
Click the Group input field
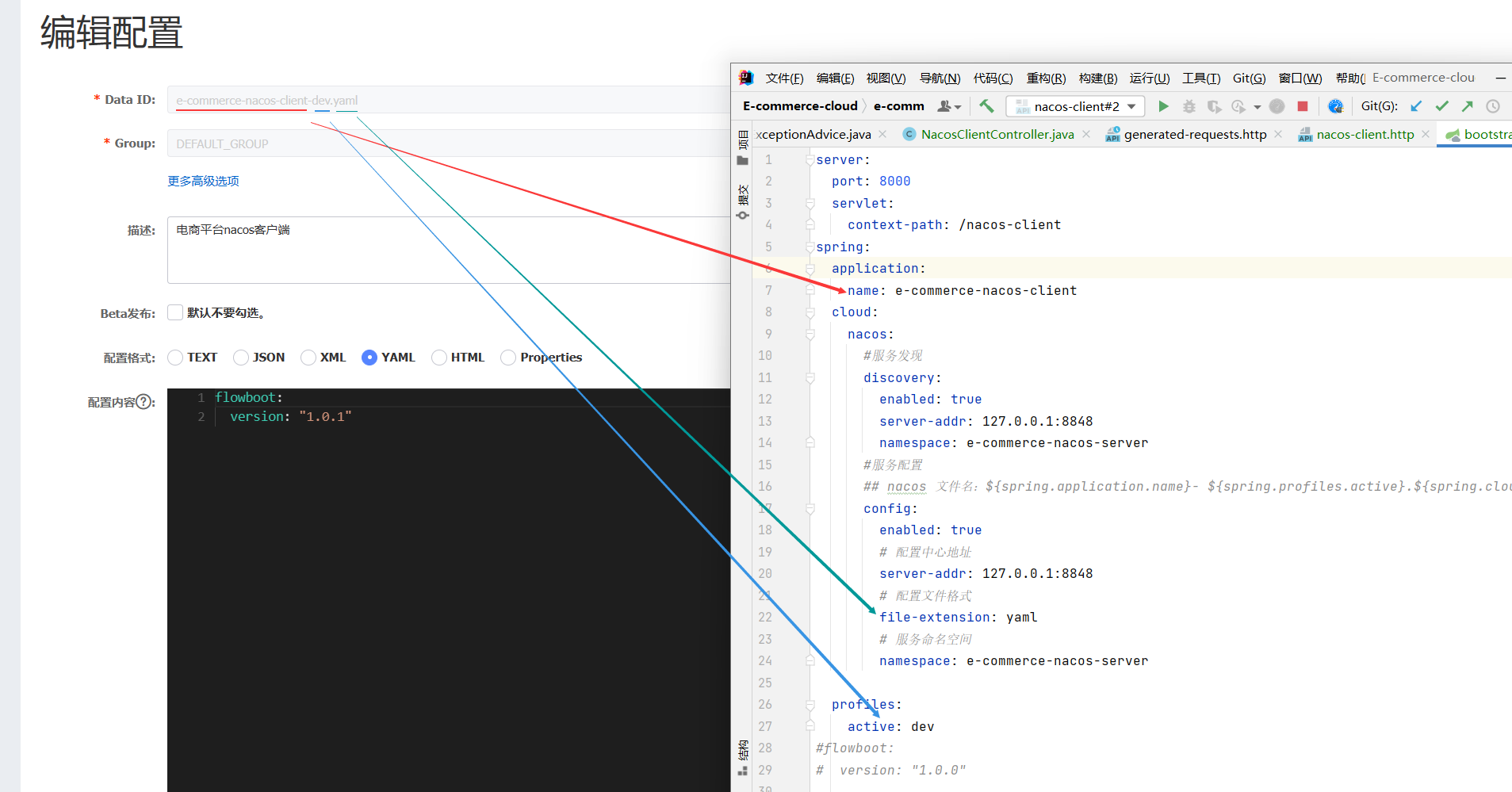449,143
